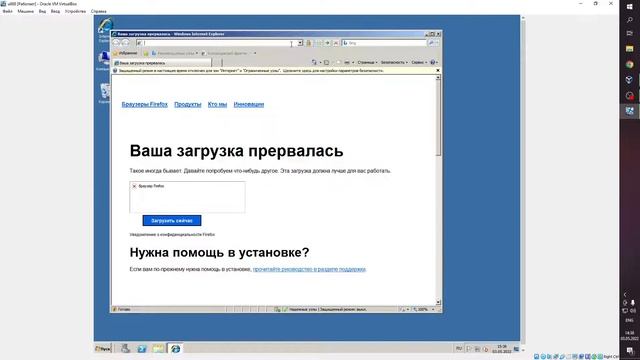
Task: Click the Add to Favorites bar icon
Action: tap(146, 53)
